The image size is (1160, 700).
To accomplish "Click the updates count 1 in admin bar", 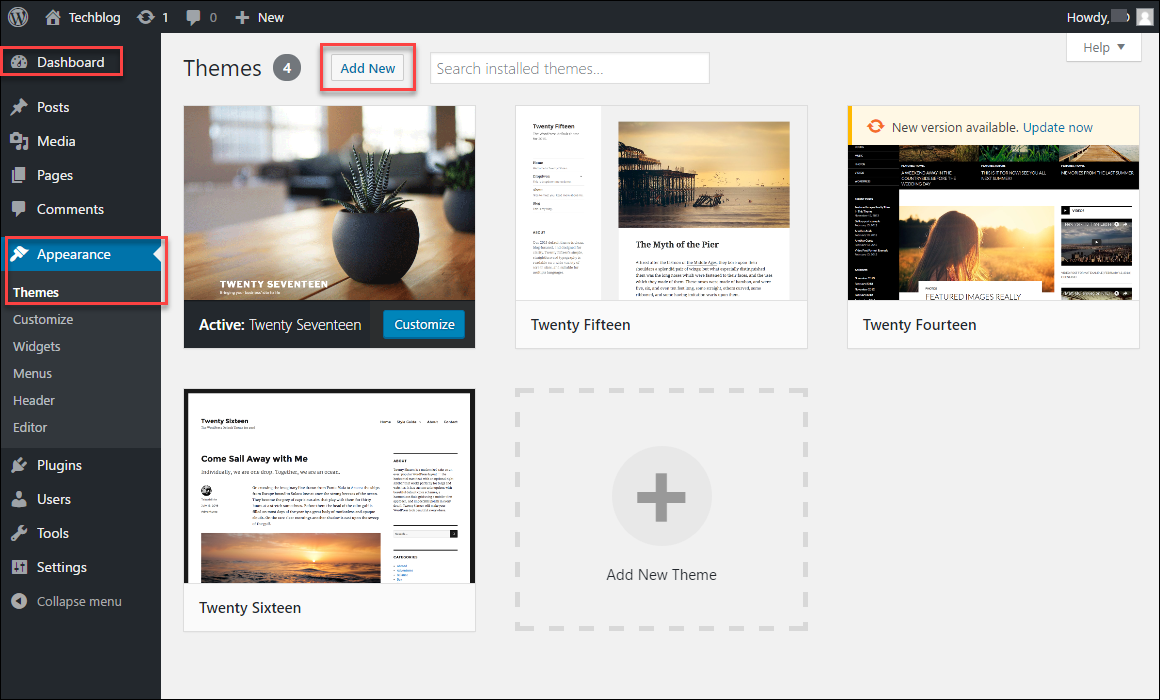I will coord(165,17).
